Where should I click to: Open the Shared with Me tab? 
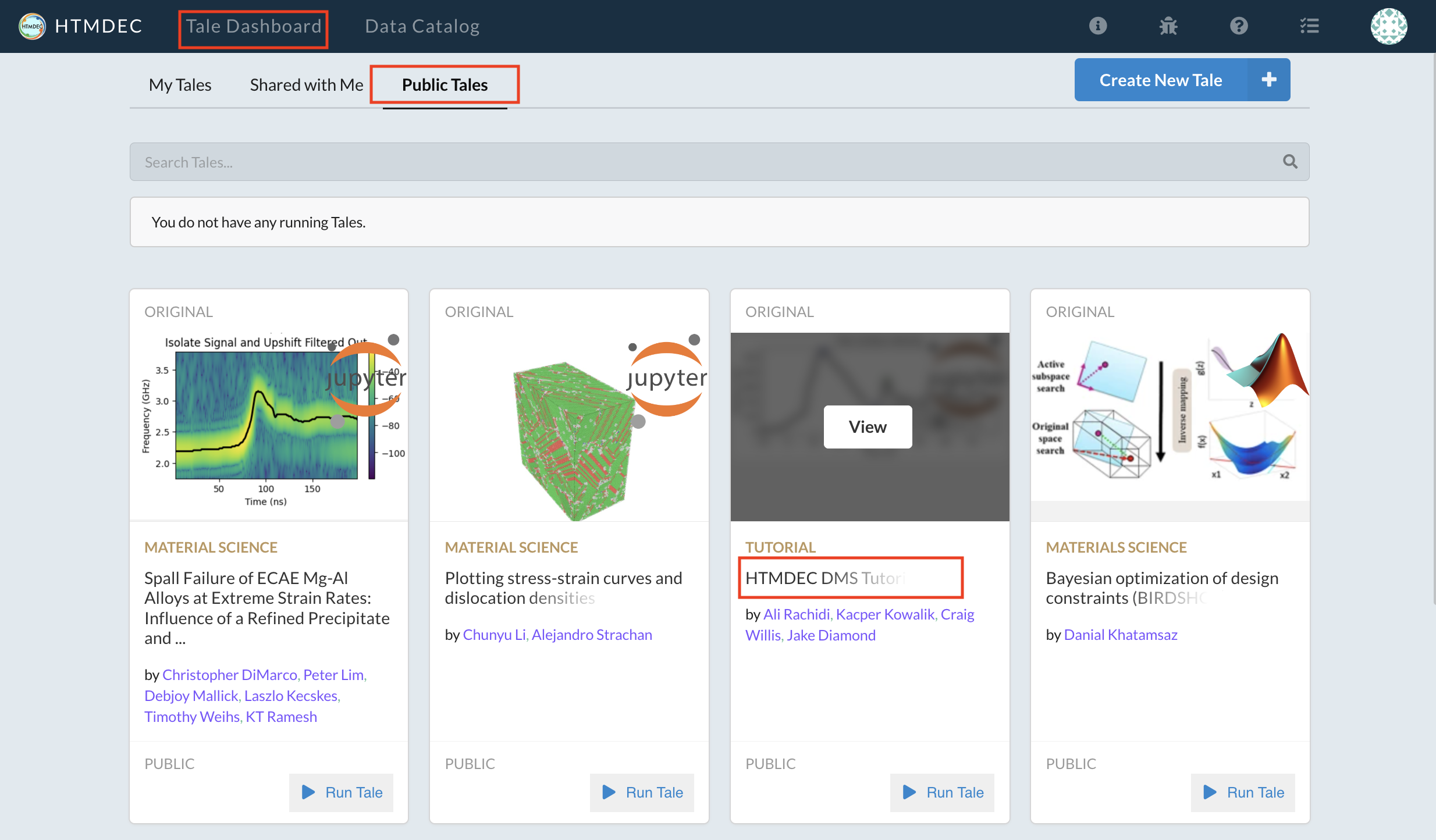tap(306, 85)
